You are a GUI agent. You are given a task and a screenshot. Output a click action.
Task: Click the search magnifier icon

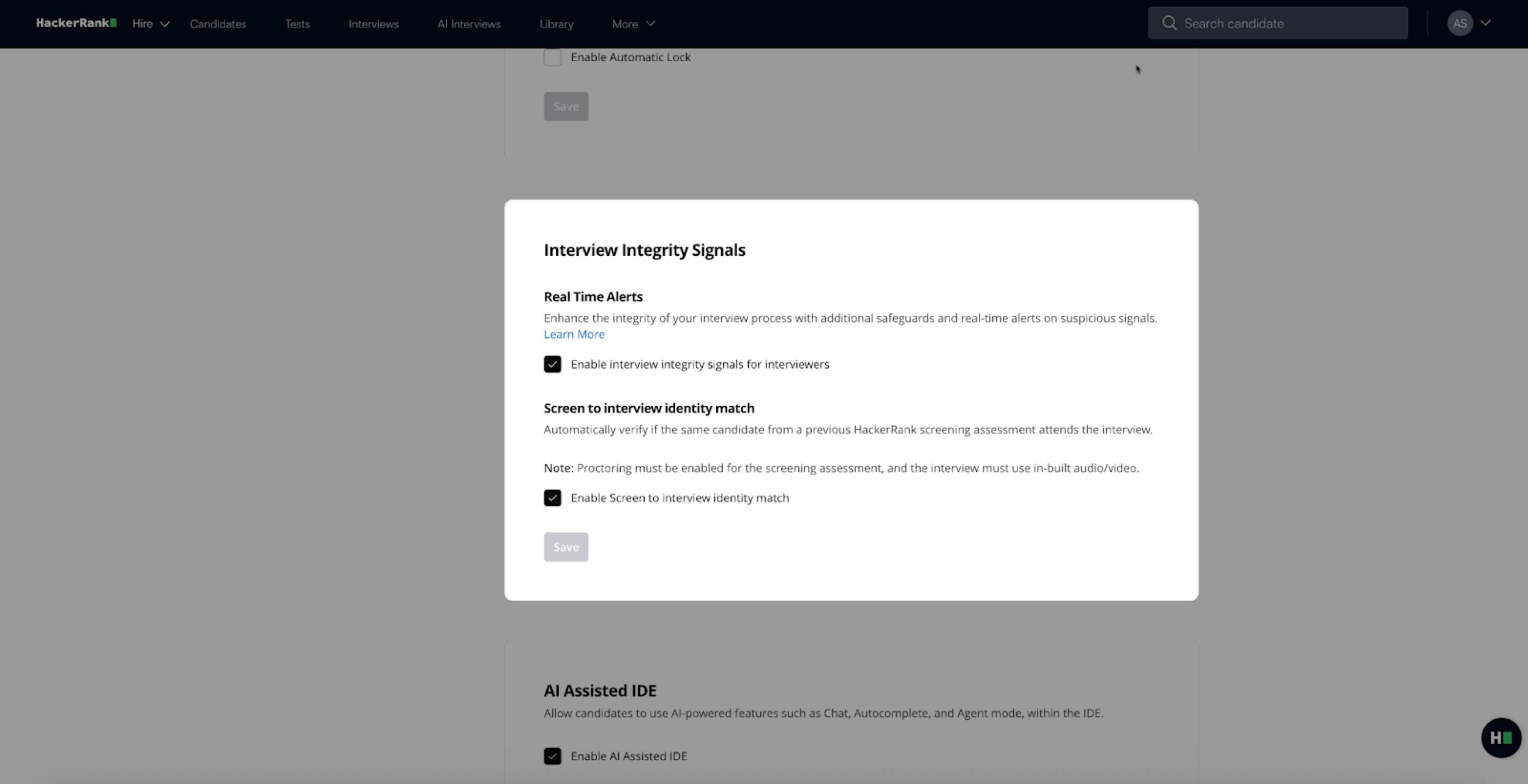(x=1168, y=23)
